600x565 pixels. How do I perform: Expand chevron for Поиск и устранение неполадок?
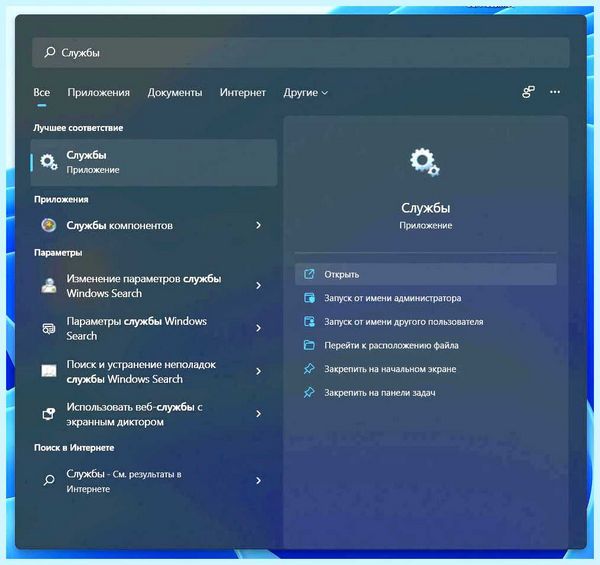pyautogui.click(x=259, y=371)
